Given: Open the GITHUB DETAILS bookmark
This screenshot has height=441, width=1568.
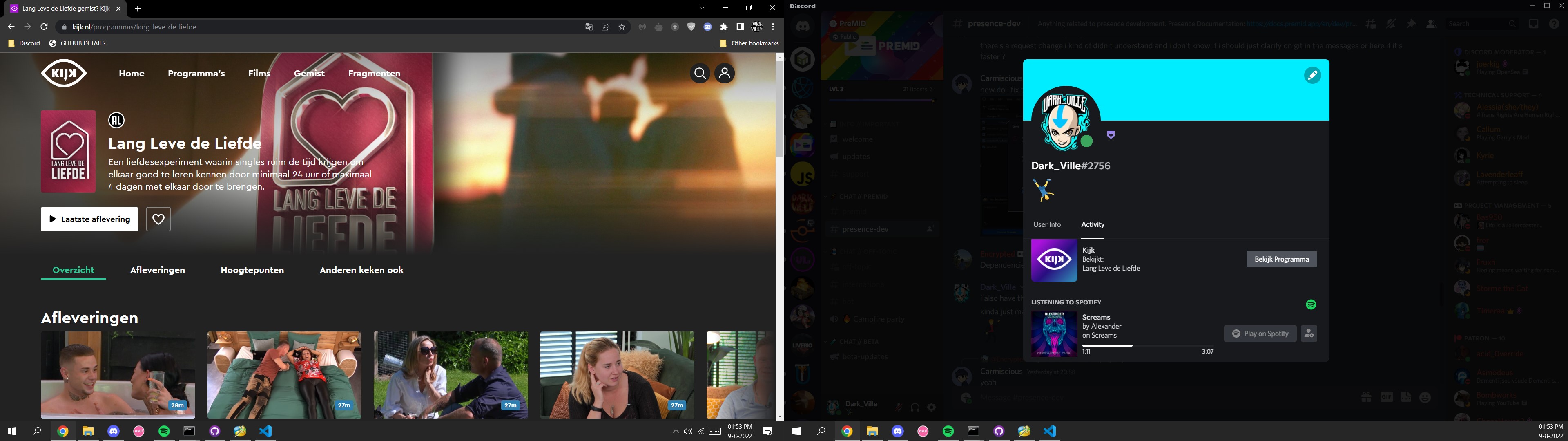Looking at the screenshot, I should (x=77, y=43).
